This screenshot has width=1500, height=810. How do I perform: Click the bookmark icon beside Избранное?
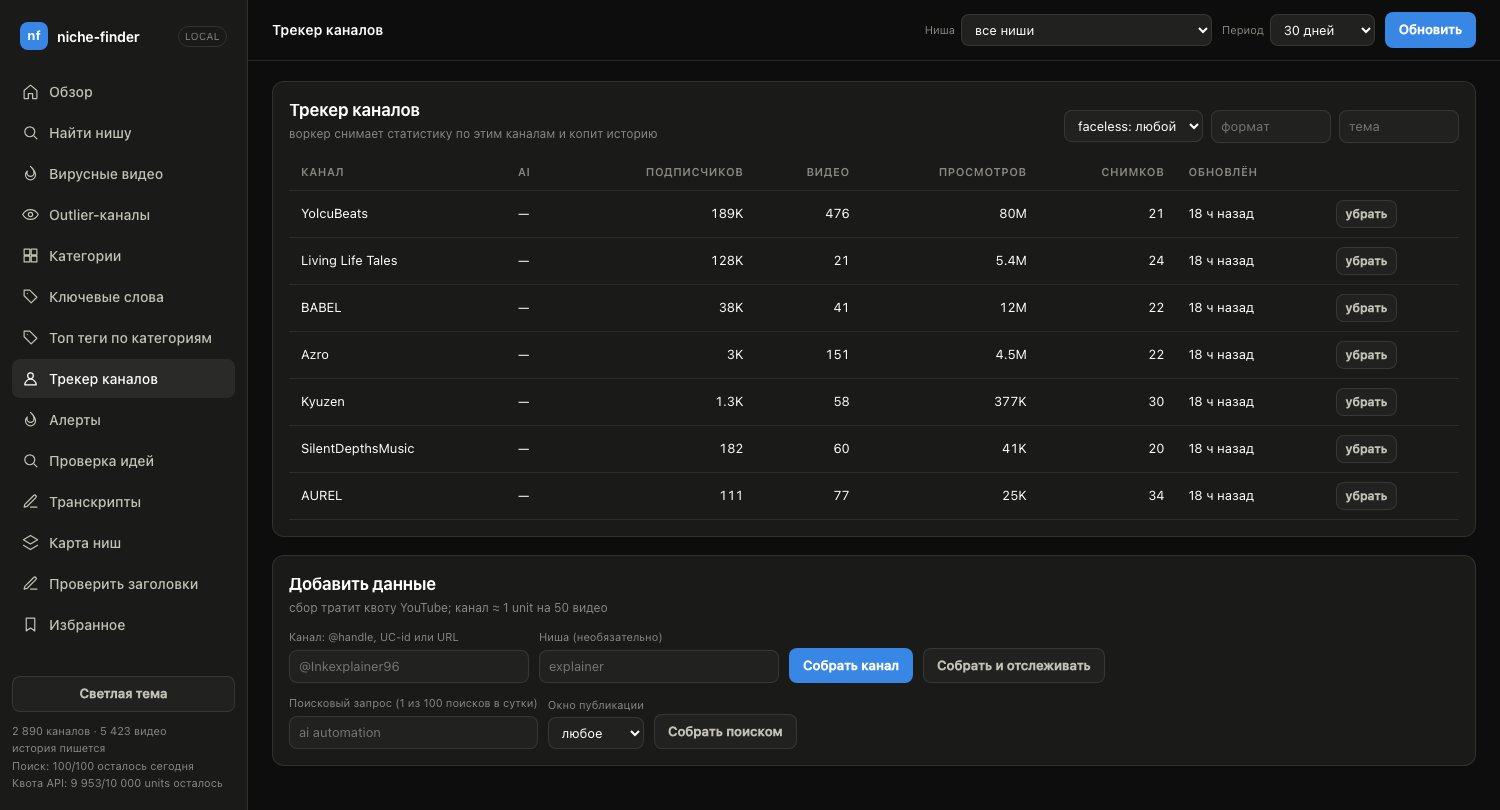point(30,625)
